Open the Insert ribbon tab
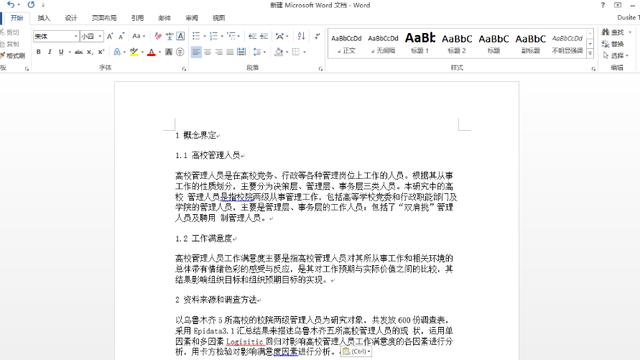The image size is (640, 360). (44, 18)
